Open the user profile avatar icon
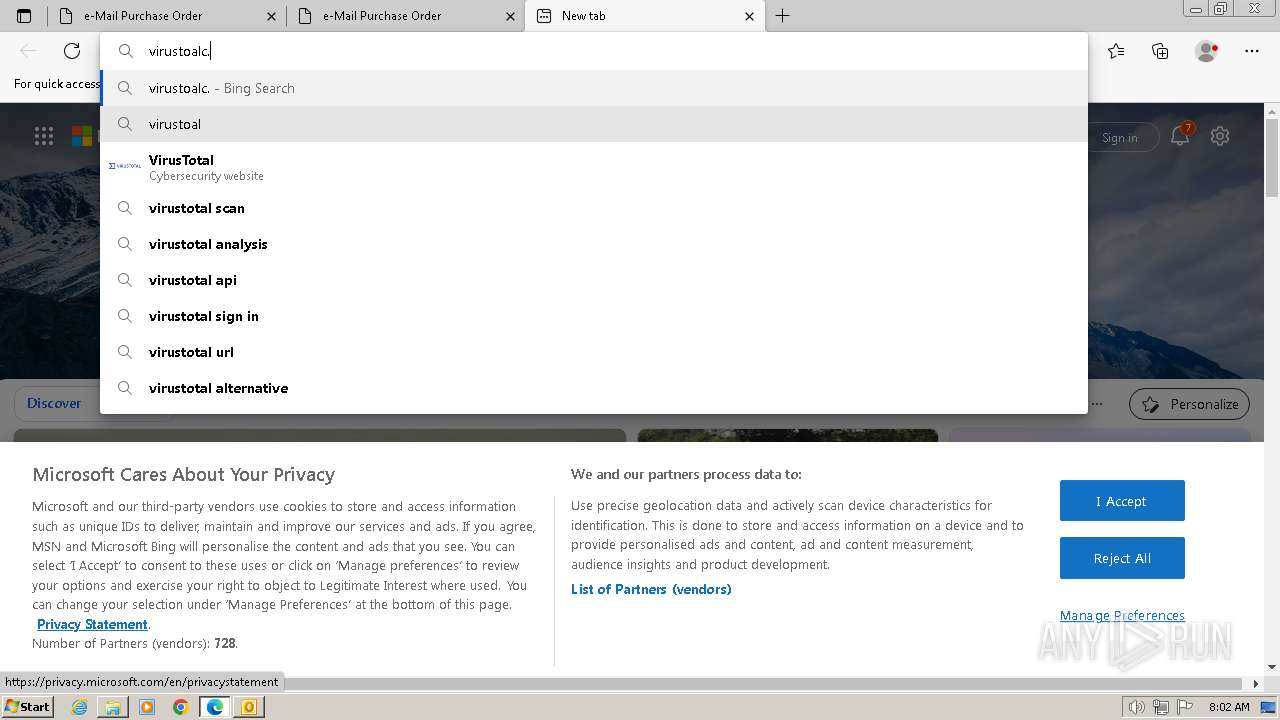The image size is (1280, 720). pyautogui.click(x=1206, y=51)
